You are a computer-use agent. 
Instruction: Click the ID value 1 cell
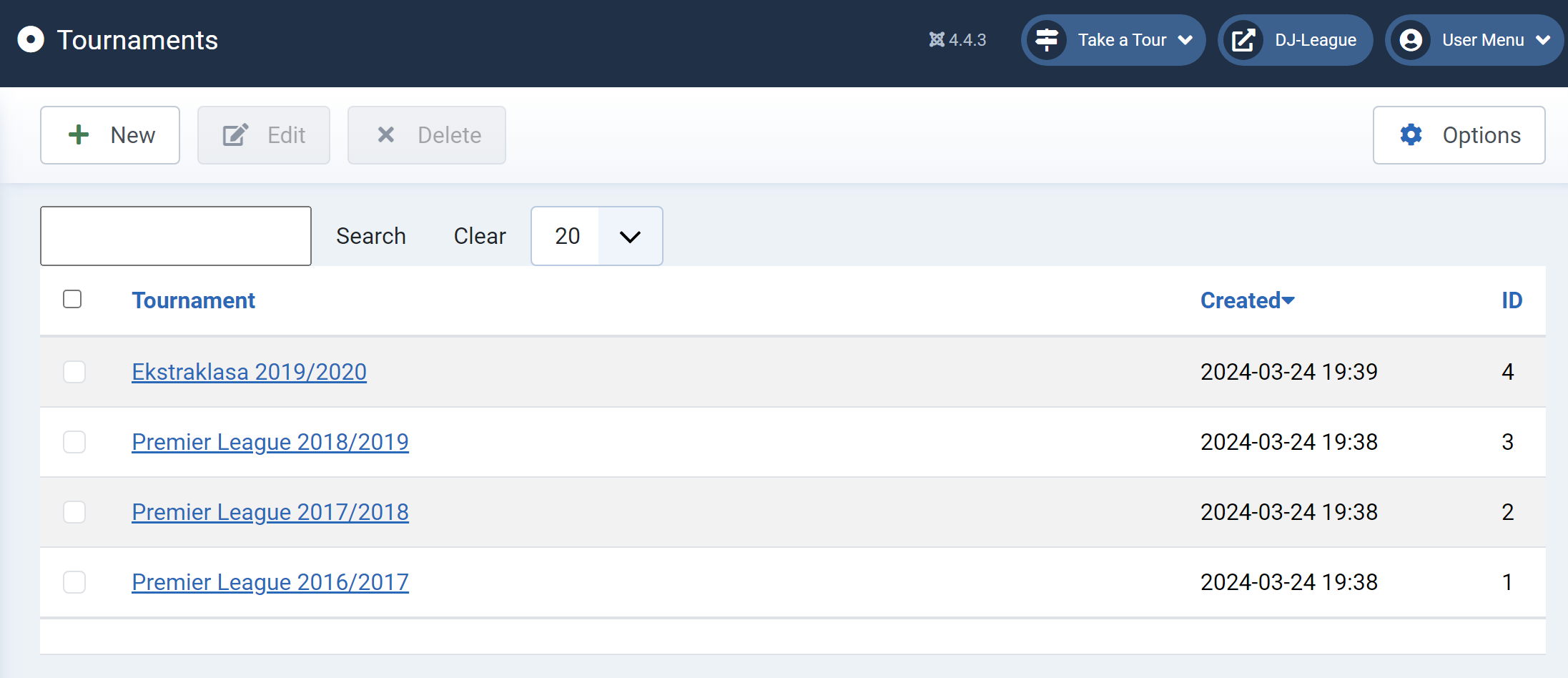coord(1507,582)
